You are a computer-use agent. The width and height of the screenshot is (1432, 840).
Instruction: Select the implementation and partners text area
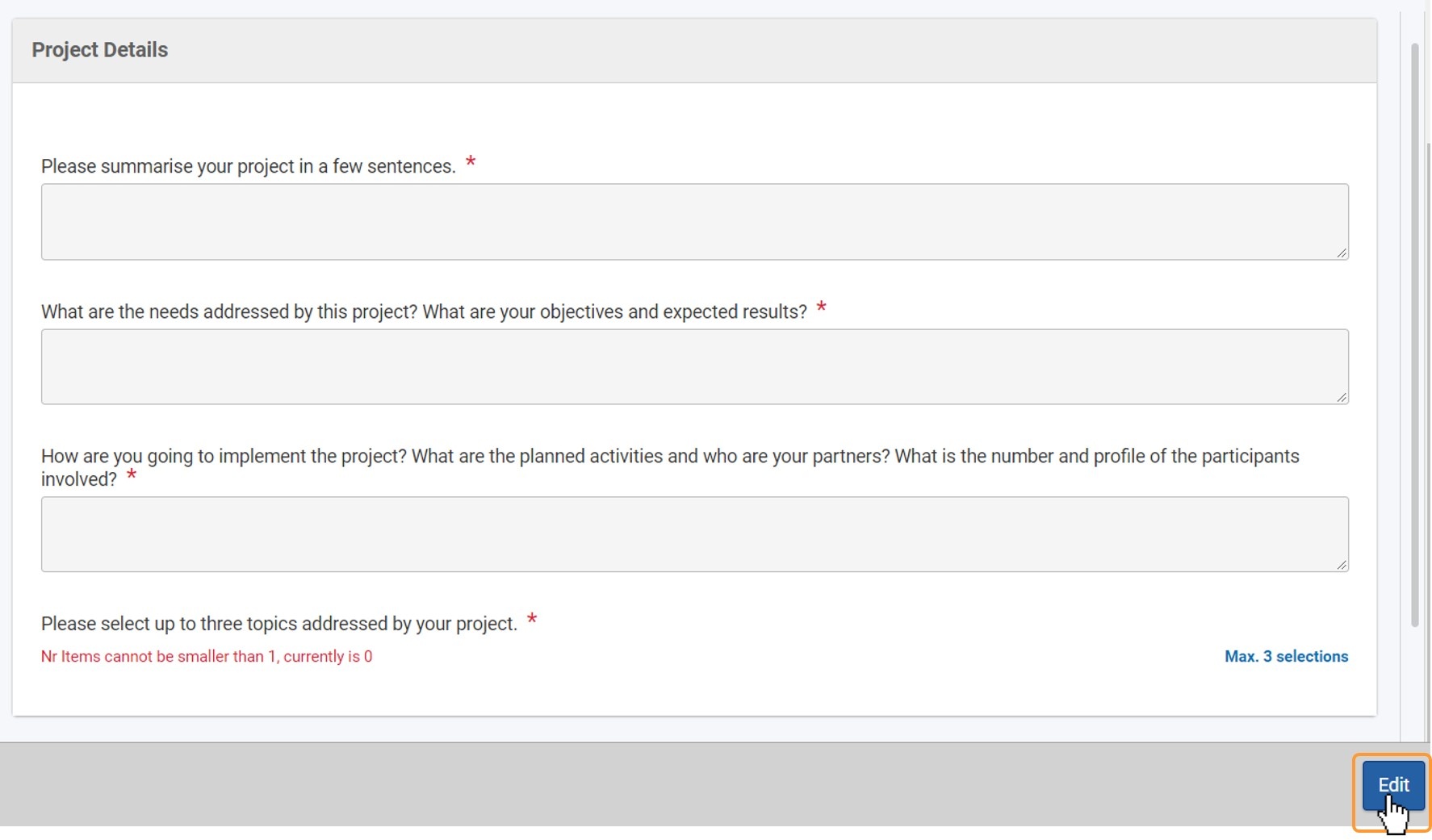(x=694, y=534)
